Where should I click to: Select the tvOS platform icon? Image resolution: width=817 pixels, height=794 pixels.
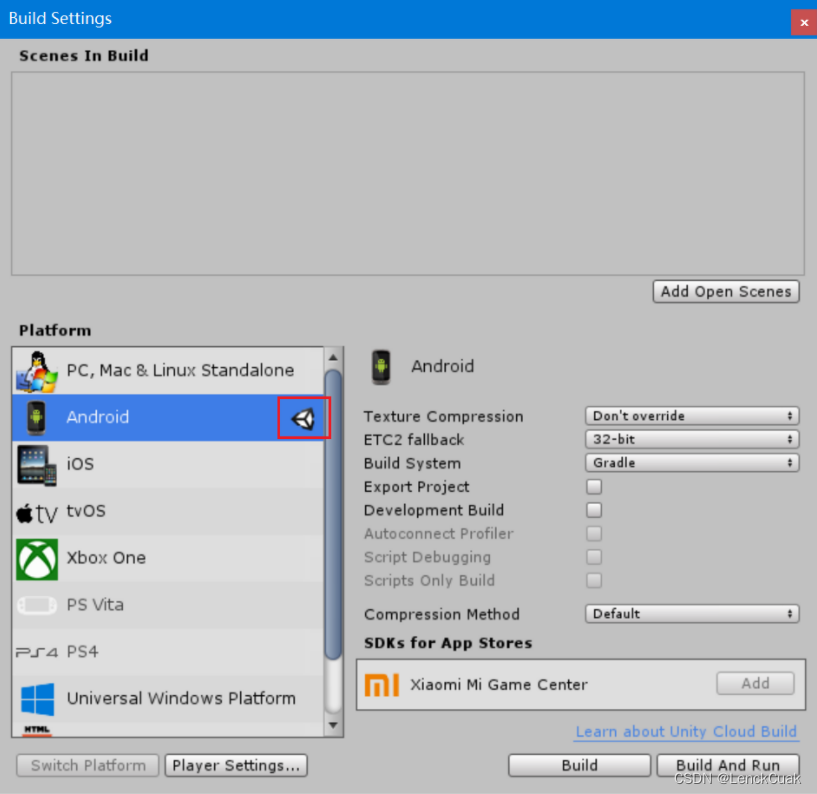tap(37, 511)
